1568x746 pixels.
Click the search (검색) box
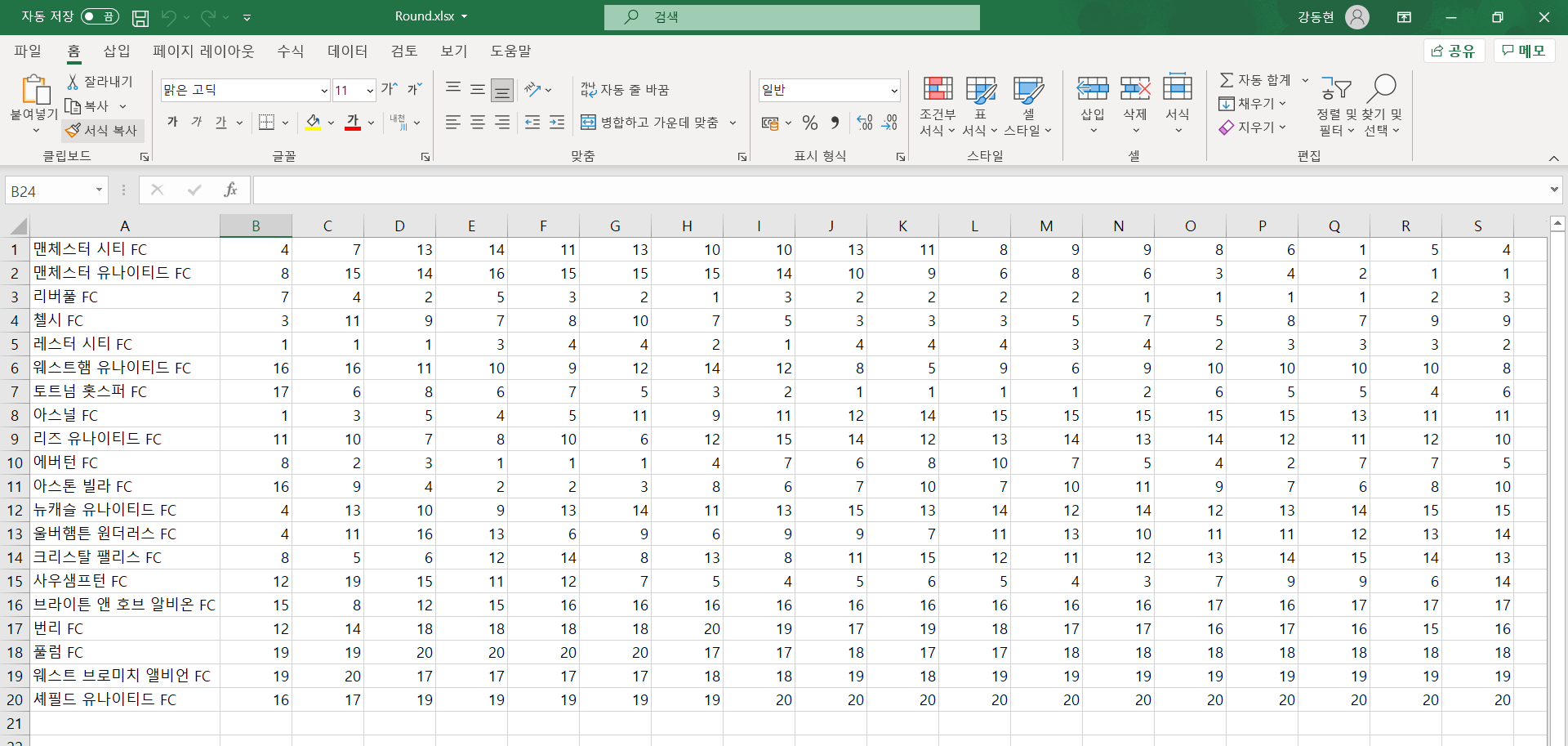791,17
